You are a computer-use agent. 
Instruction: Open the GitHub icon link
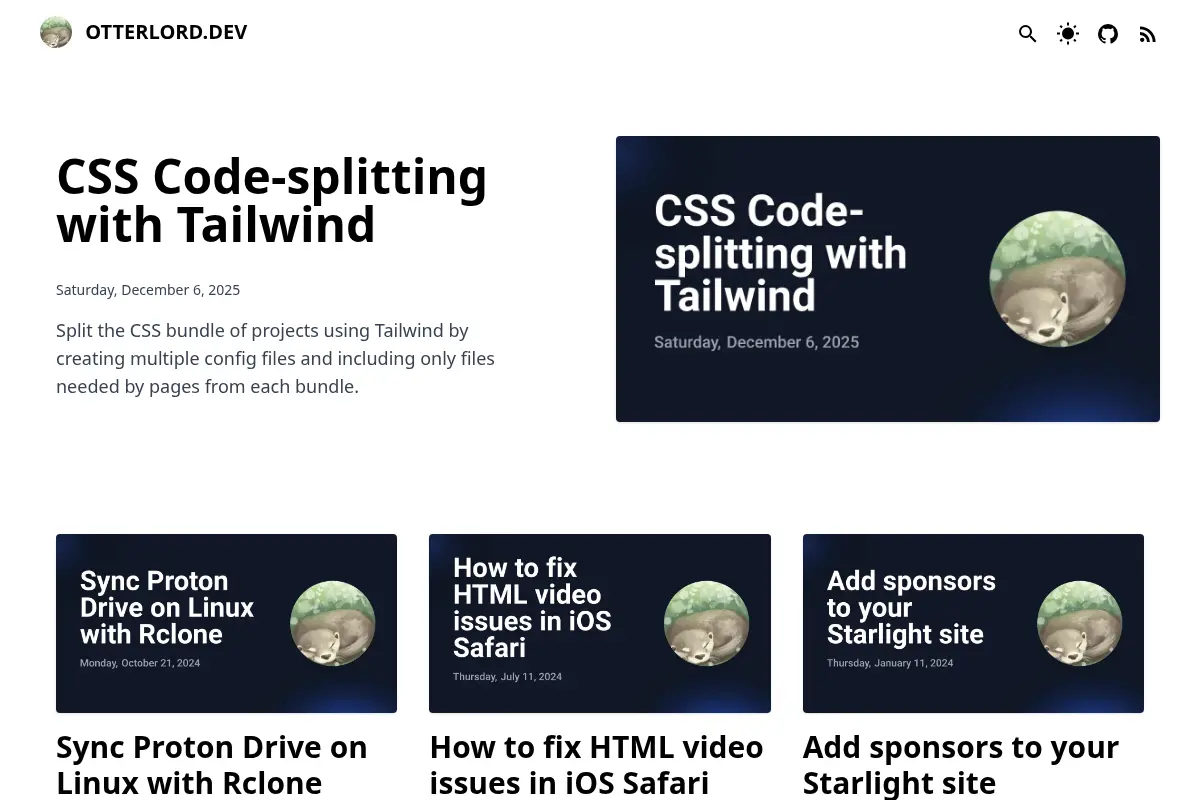[x=1108, y=34]
